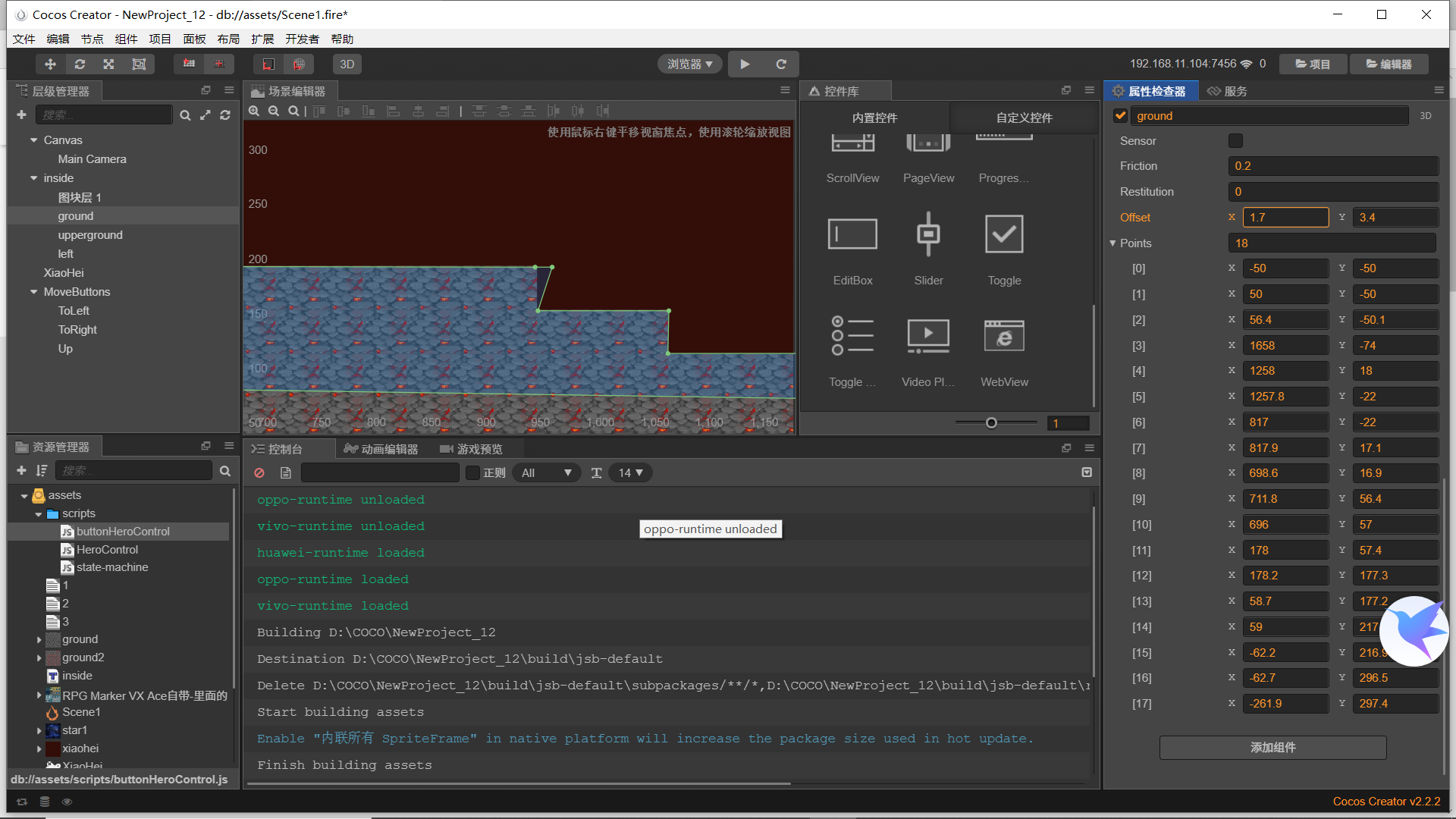Select the Scale transform tool
Viewport: 1456px width, 819px height.
[109, 64]
